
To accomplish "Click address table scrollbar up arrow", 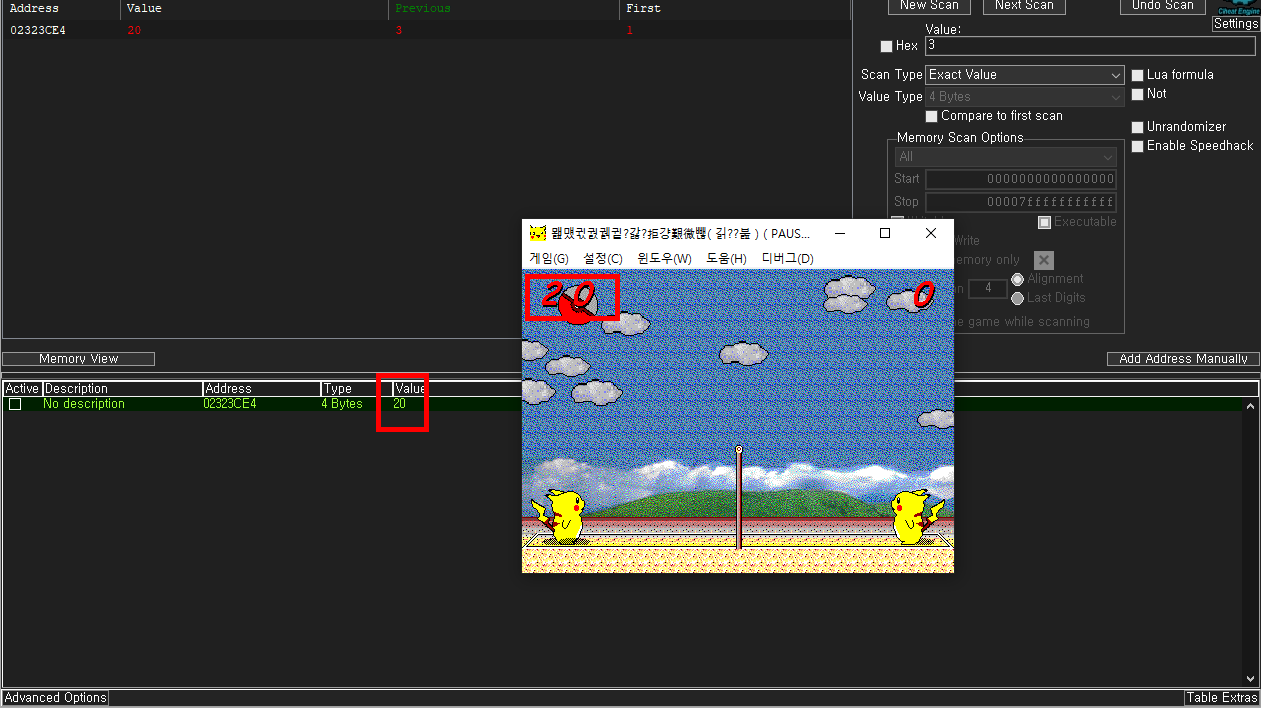I will pos(1251,406).
